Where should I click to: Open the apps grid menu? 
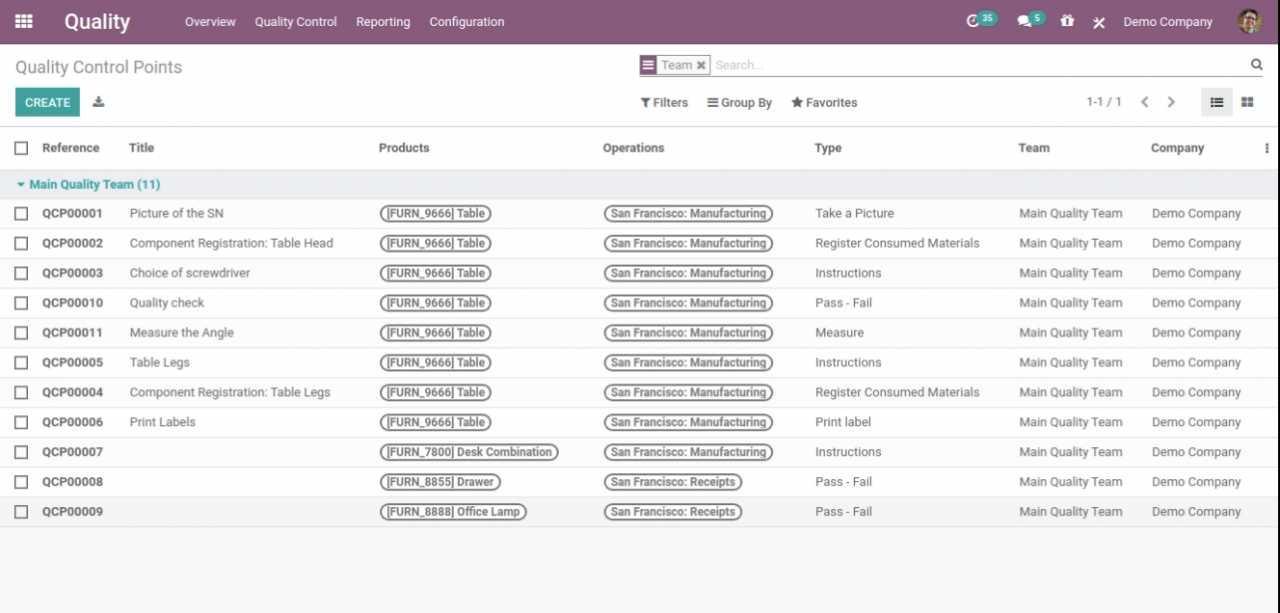[22, 21]
